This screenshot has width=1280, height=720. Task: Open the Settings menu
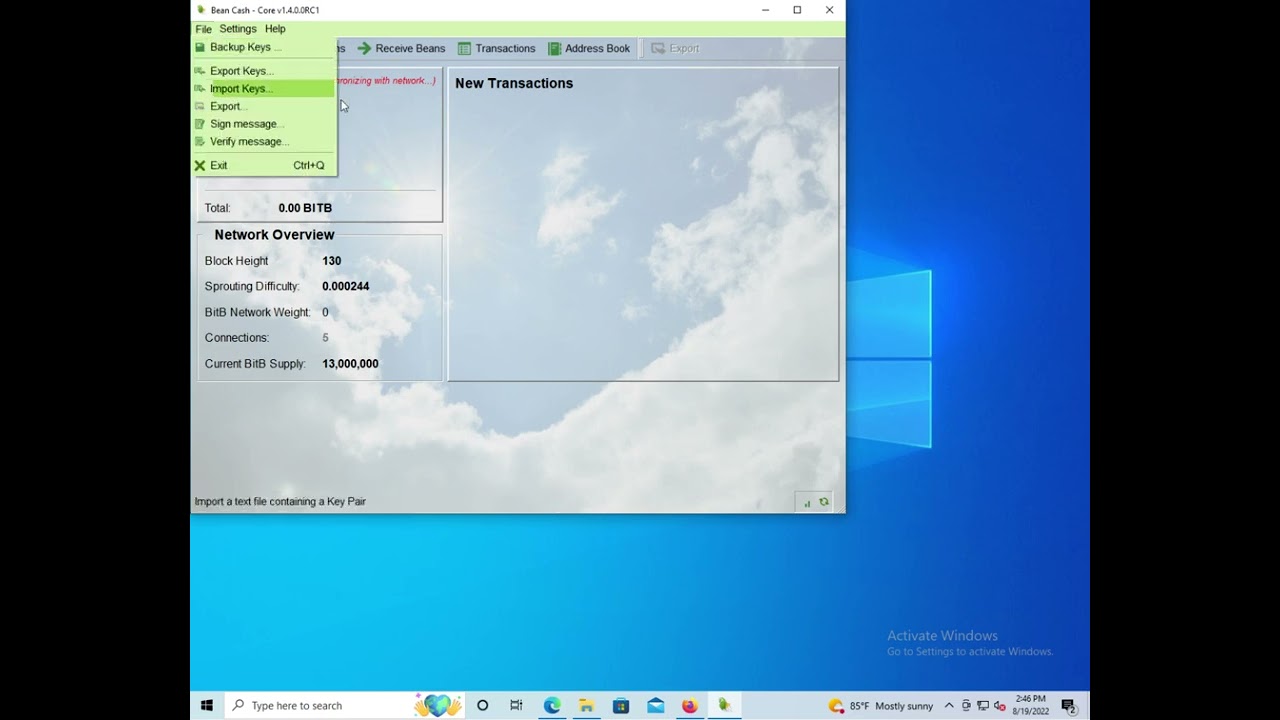(x=238, y=29)
